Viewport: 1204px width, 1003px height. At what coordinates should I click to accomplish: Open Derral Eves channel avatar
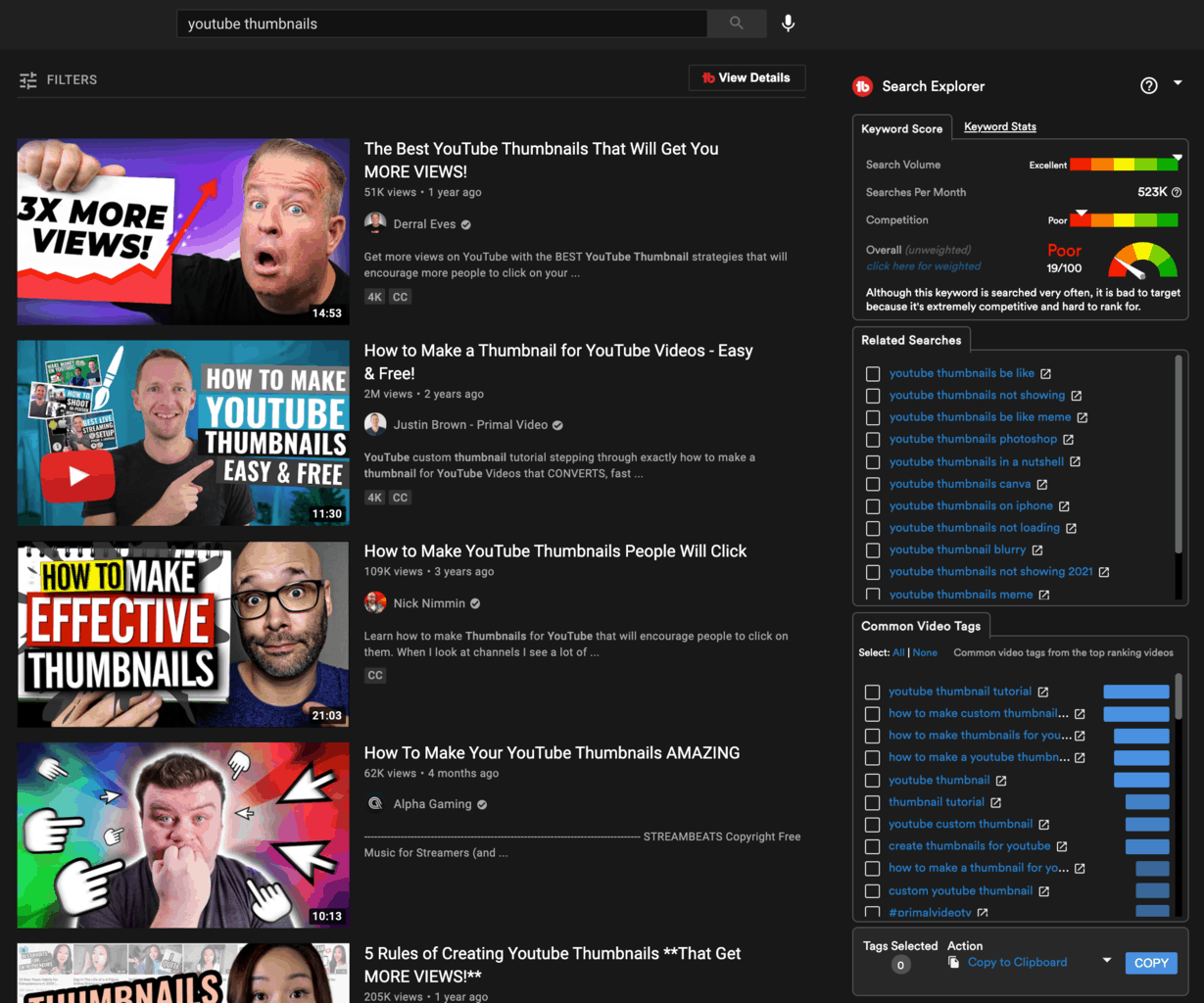[375, 223]
